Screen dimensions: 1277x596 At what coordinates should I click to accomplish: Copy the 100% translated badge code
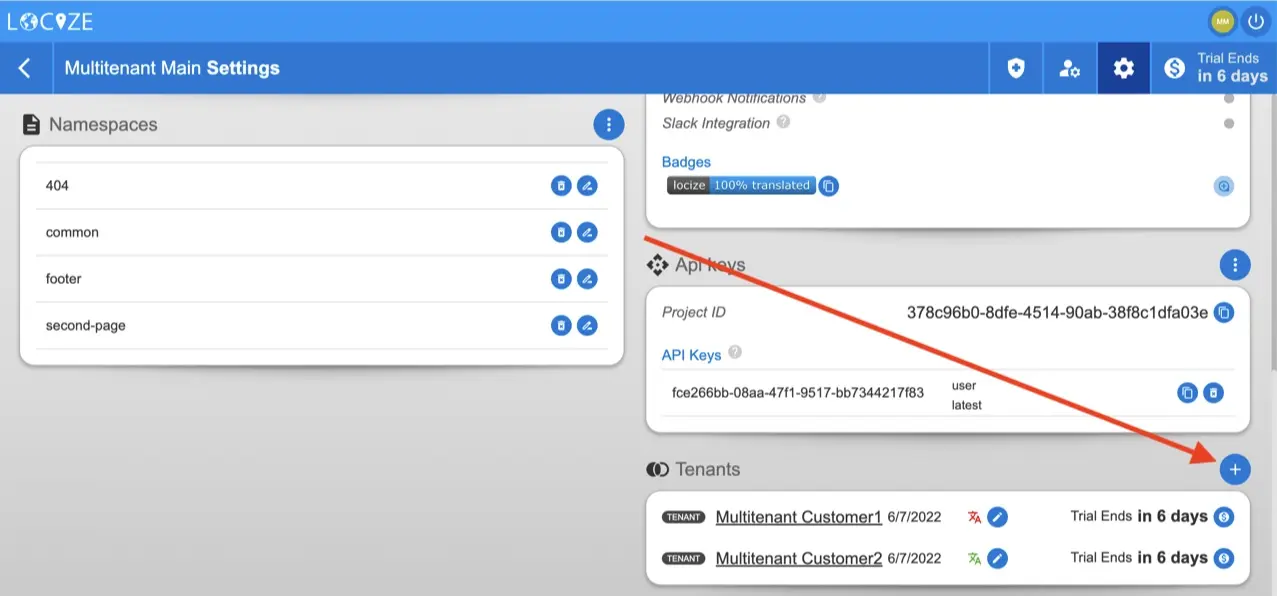tap(828, 186)
